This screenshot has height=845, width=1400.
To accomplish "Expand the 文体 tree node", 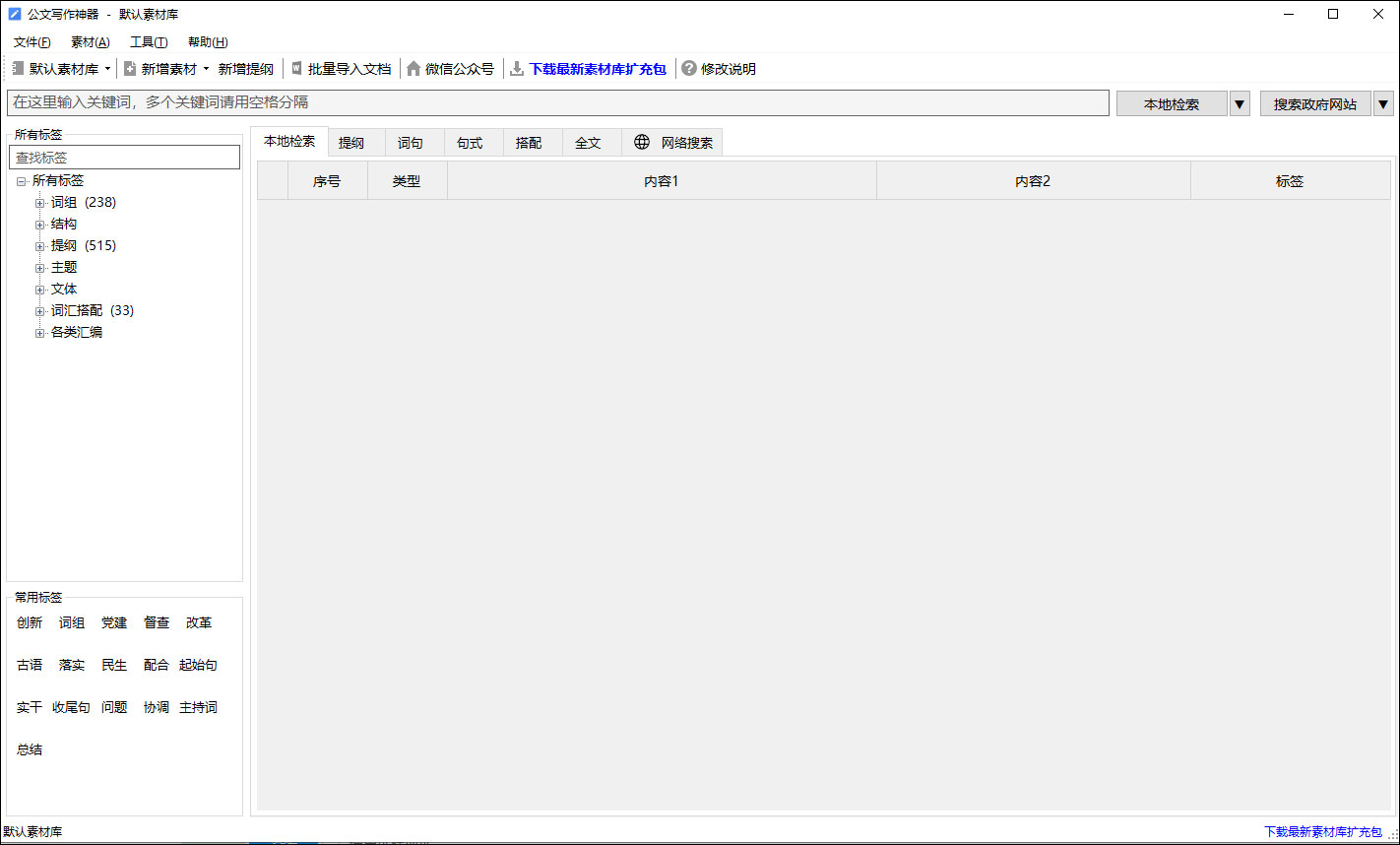I will point(40,290).
